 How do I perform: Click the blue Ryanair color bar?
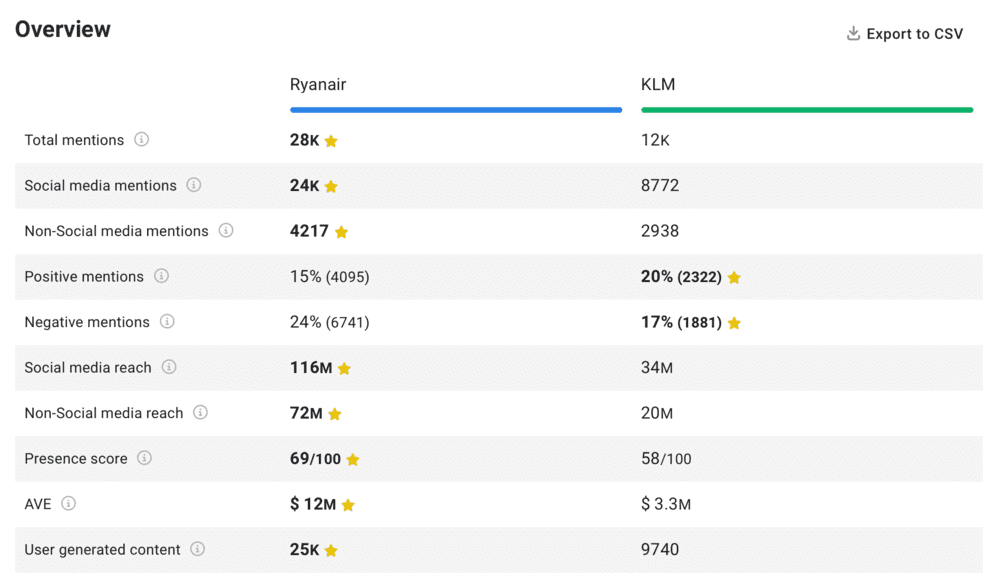pyautogui.click(x=456, y=110)
